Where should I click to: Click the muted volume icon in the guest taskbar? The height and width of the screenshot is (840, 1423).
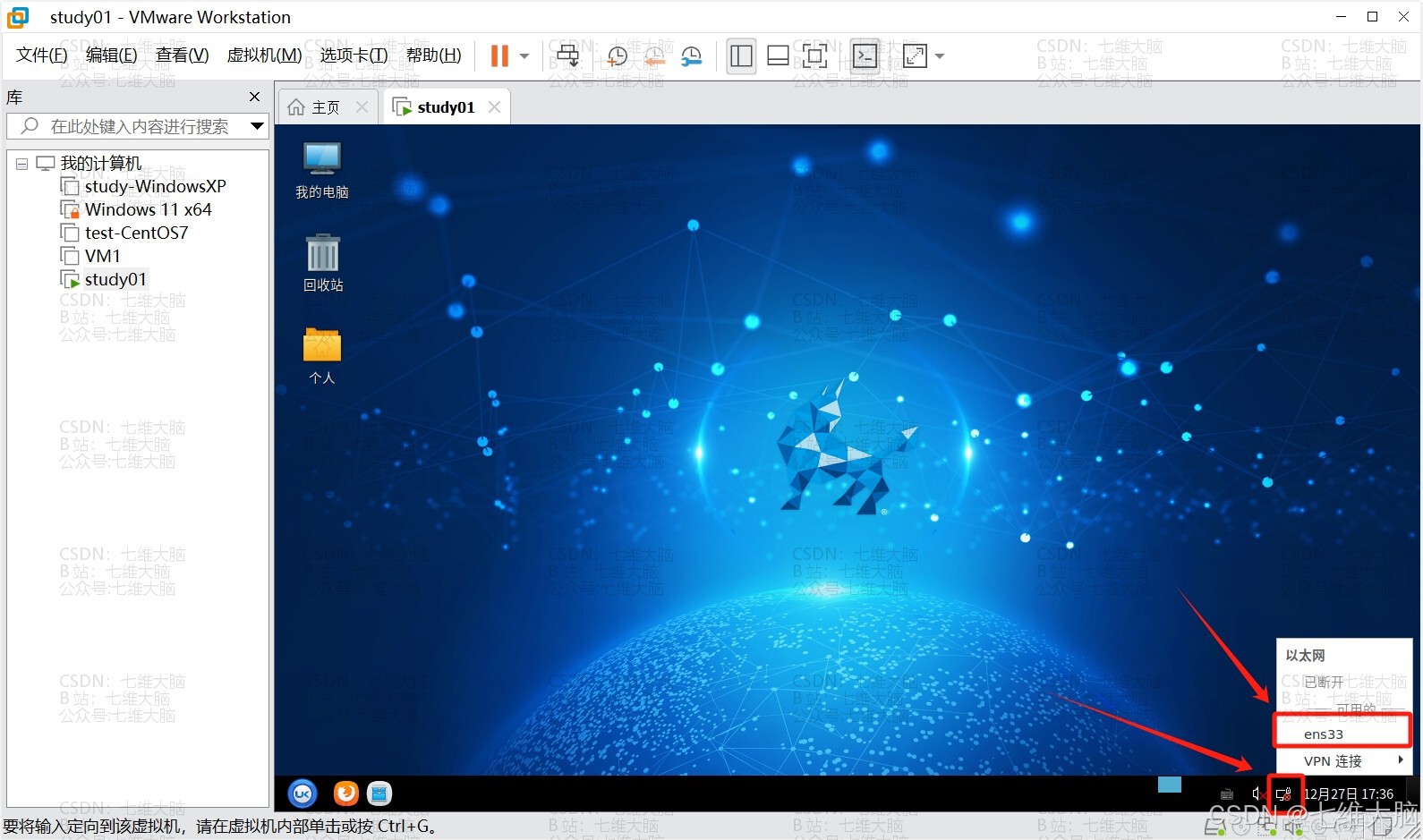pos(1257,793)
